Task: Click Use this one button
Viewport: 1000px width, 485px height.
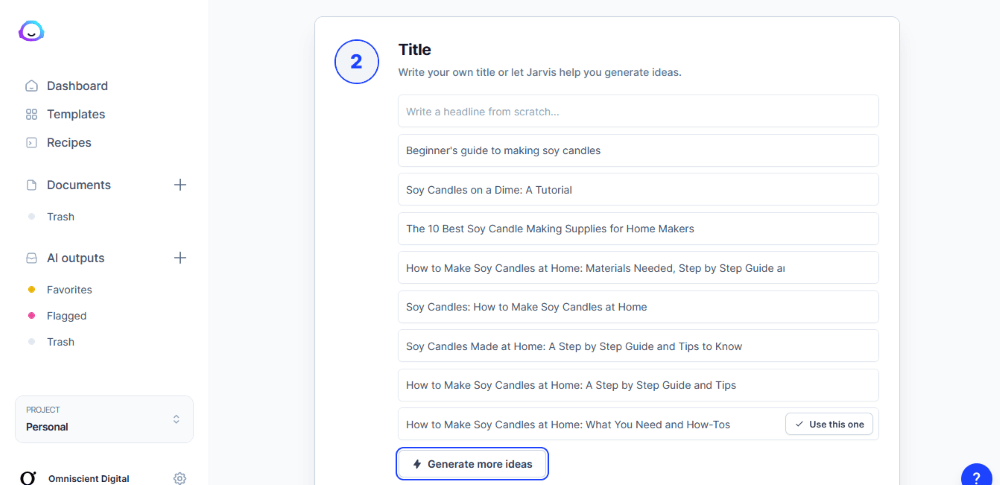Action: coord(829,424)
